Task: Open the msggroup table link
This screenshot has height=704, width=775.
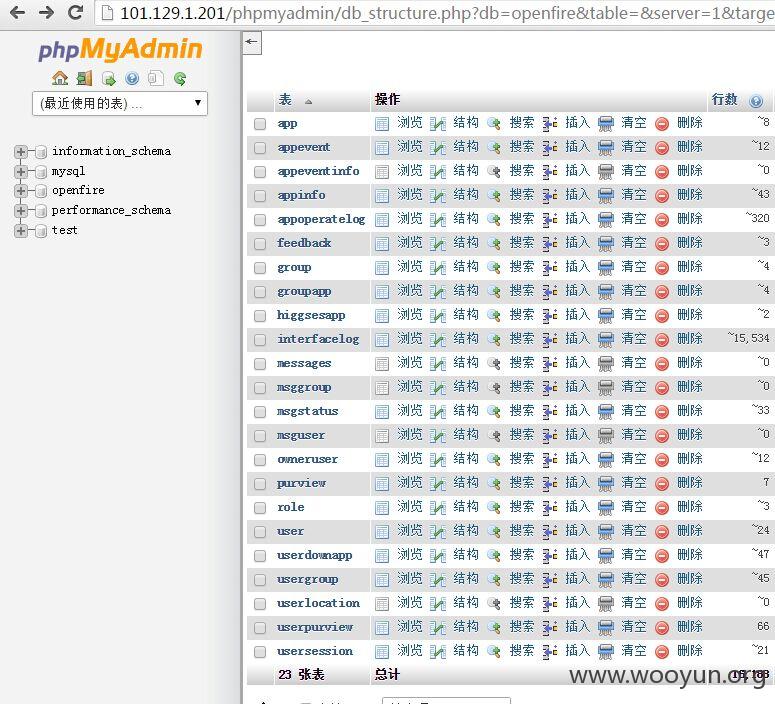Action: (x=304, y=387)
